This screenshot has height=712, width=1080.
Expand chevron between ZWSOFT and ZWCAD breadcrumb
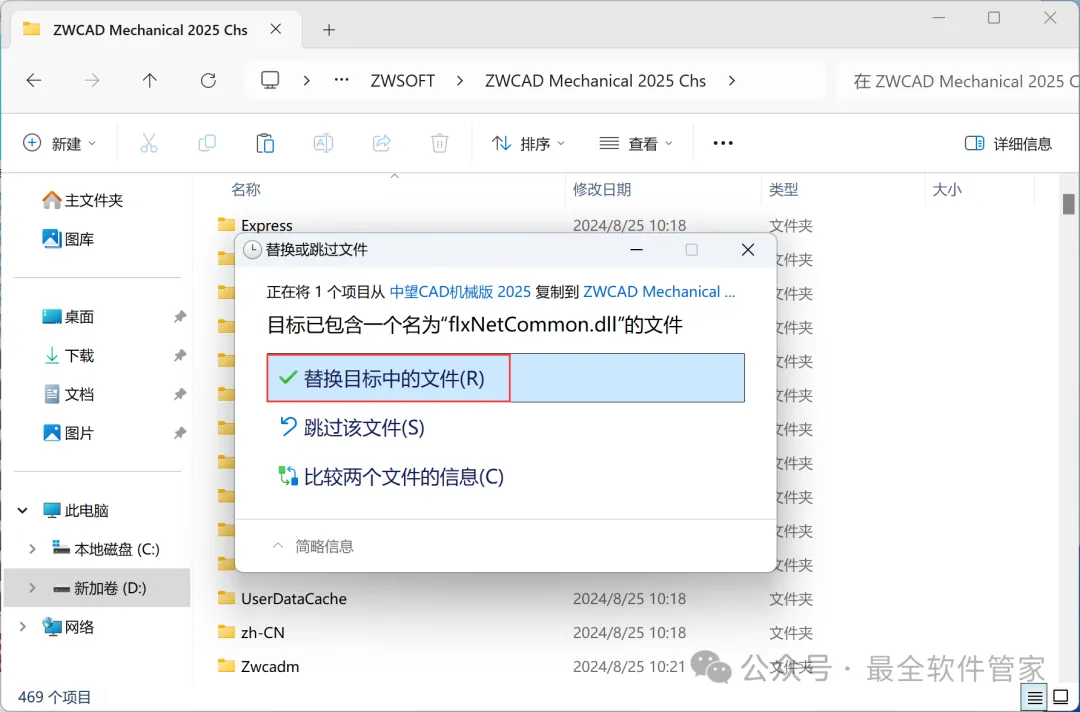[x=460, y=81]
